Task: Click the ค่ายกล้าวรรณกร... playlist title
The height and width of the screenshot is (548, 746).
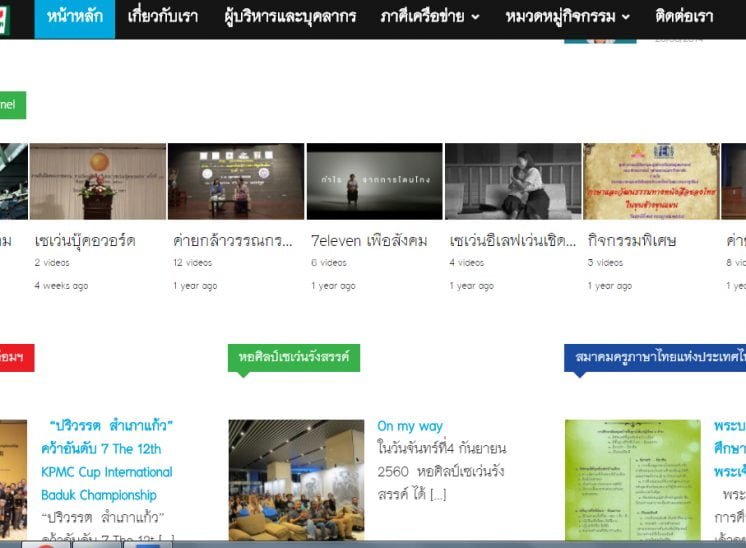Action: [233, 241]
